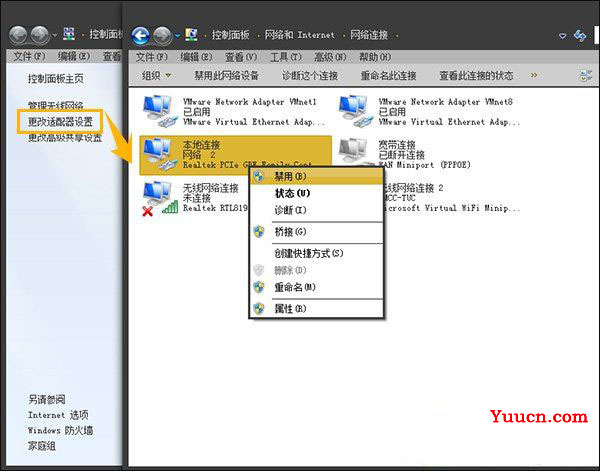Open 工具(T) menu
The image size is (600, 471).
pos(286,57)
